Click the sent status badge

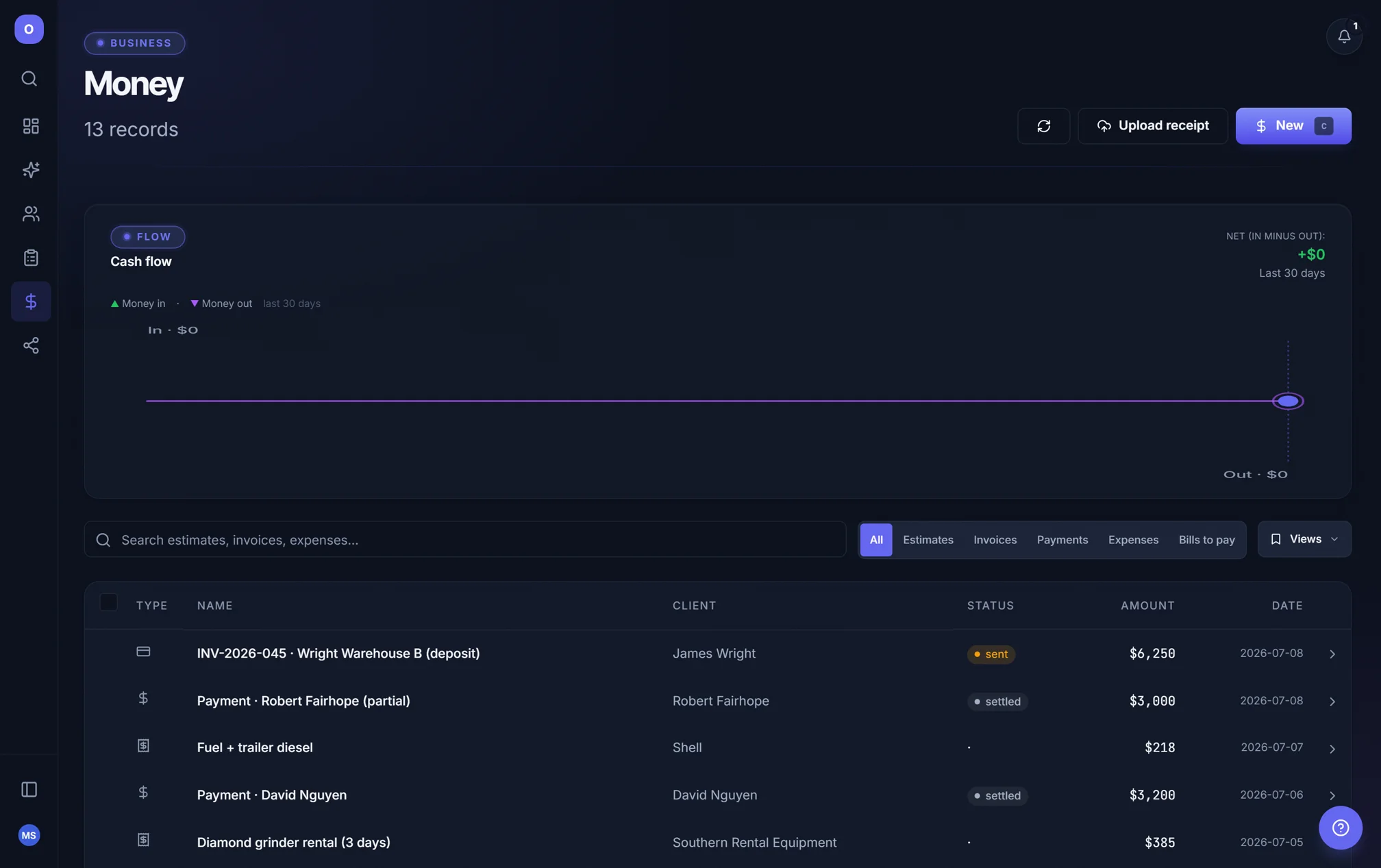point(991,654)
